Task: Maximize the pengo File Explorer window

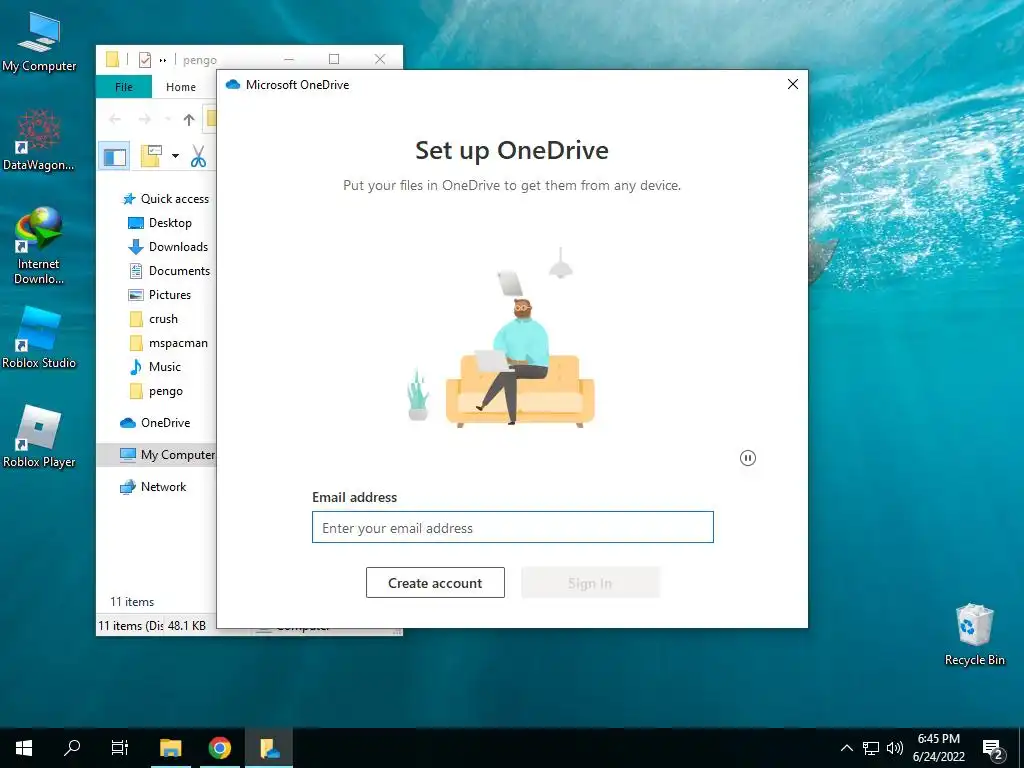Action: tap(334, 59)
